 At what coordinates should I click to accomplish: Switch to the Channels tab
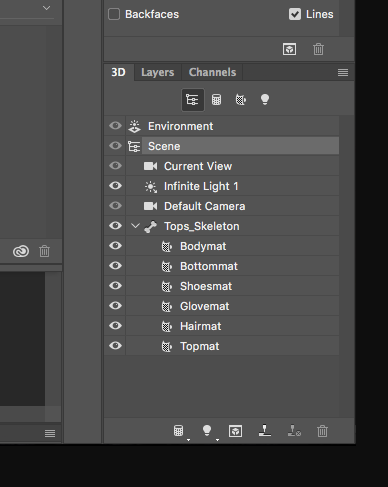pyautogui.click(x=212, y=72)
